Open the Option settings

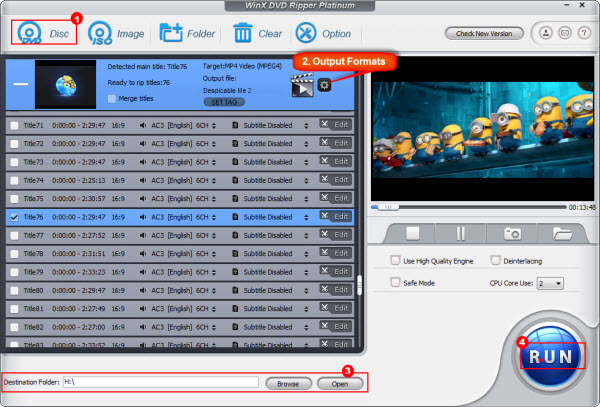(323, 33)
